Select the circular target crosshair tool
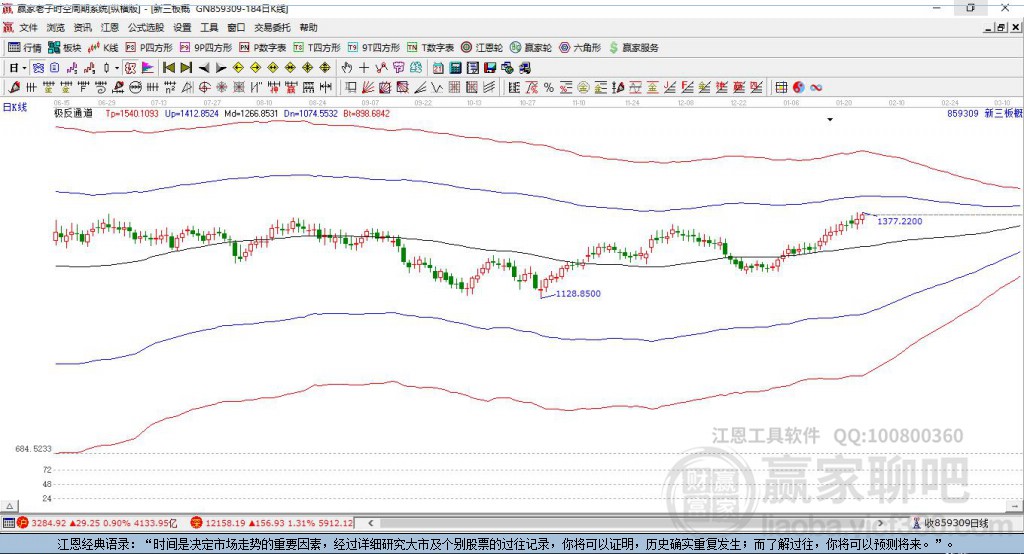1024x554 pixels. click(x=204, y=88)
